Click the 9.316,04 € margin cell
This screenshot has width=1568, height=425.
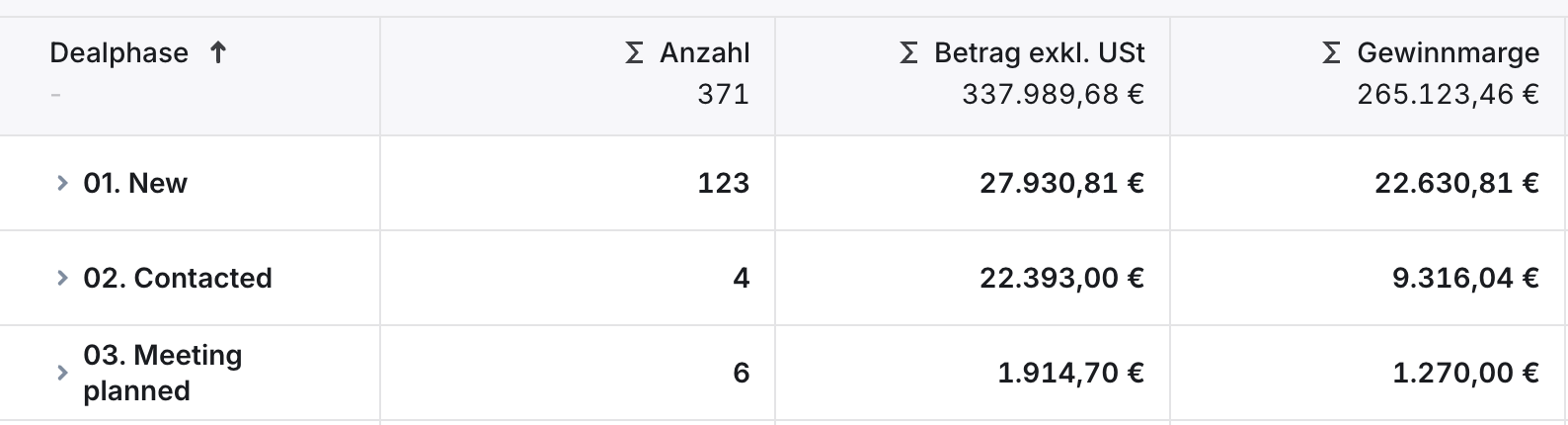(1465, 278)
